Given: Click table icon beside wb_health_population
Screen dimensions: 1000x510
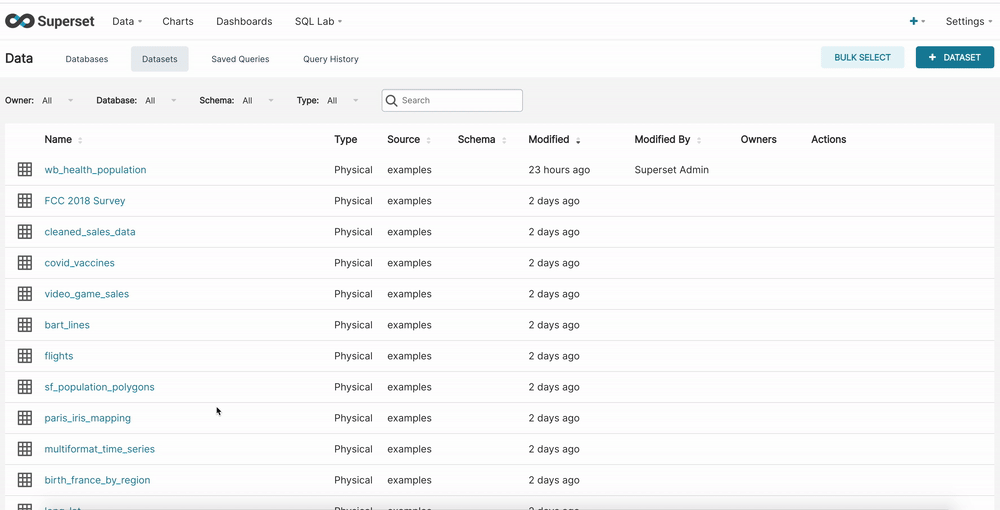Looking at the screenshot, I should (24, 170).
